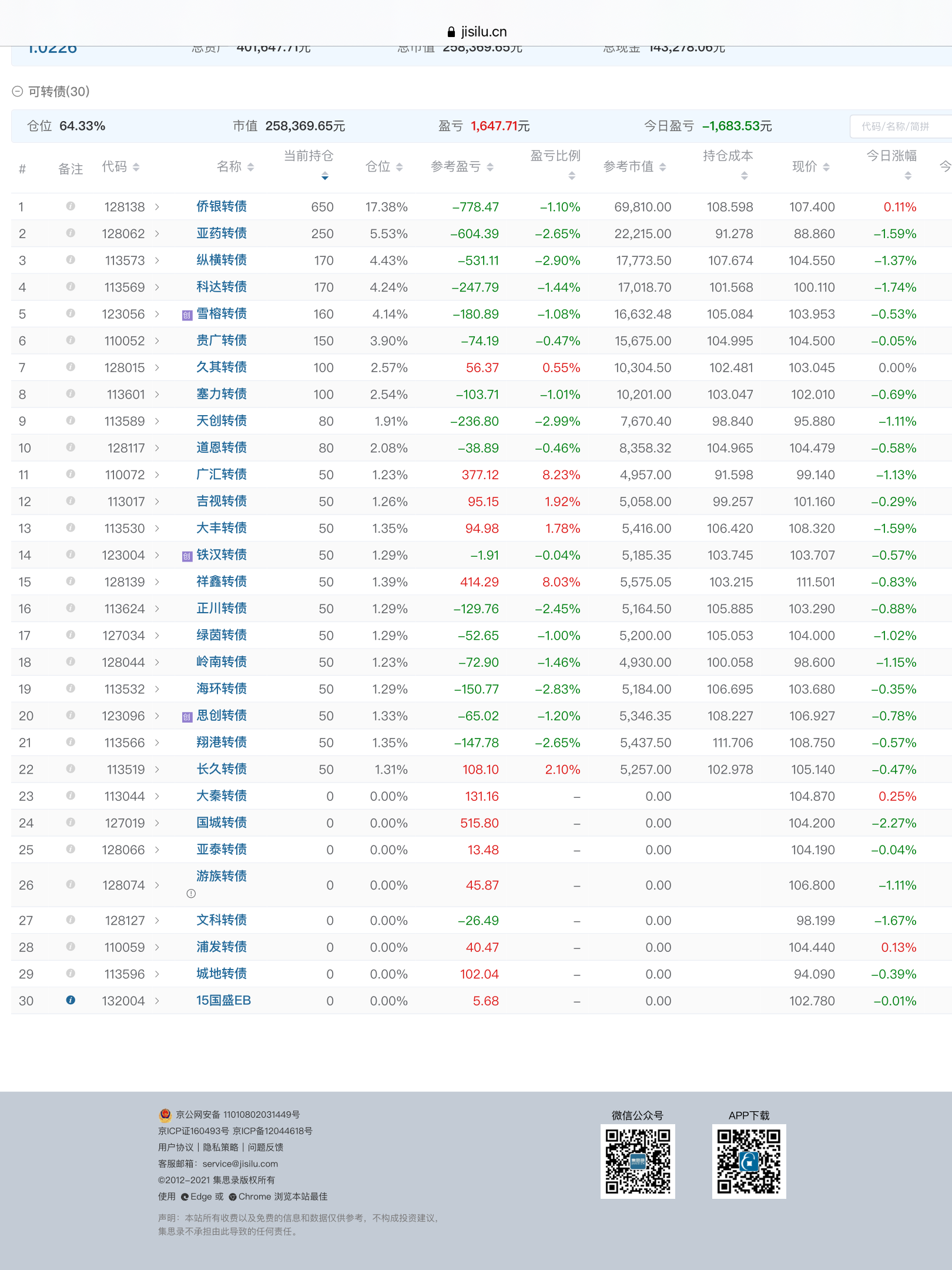Click the warning icon under 游族转债
Screen dimensions: 952x1270
click(191, 894)
